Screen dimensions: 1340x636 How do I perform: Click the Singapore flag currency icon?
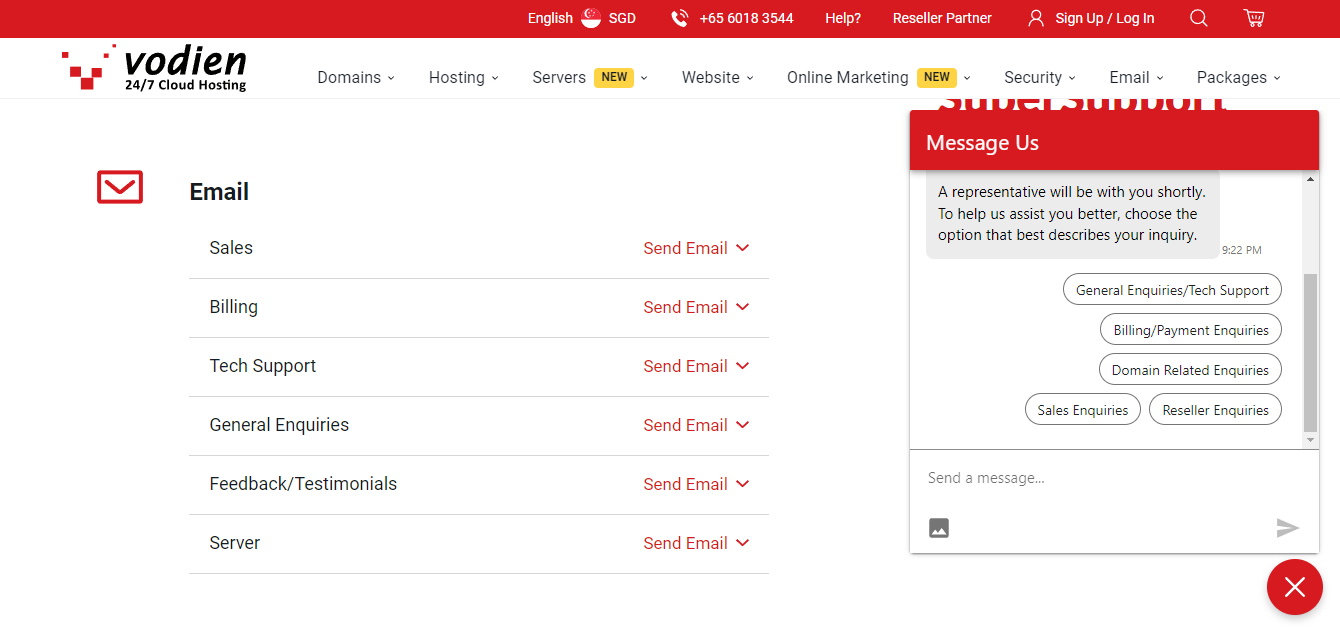(x=591, y=18)
